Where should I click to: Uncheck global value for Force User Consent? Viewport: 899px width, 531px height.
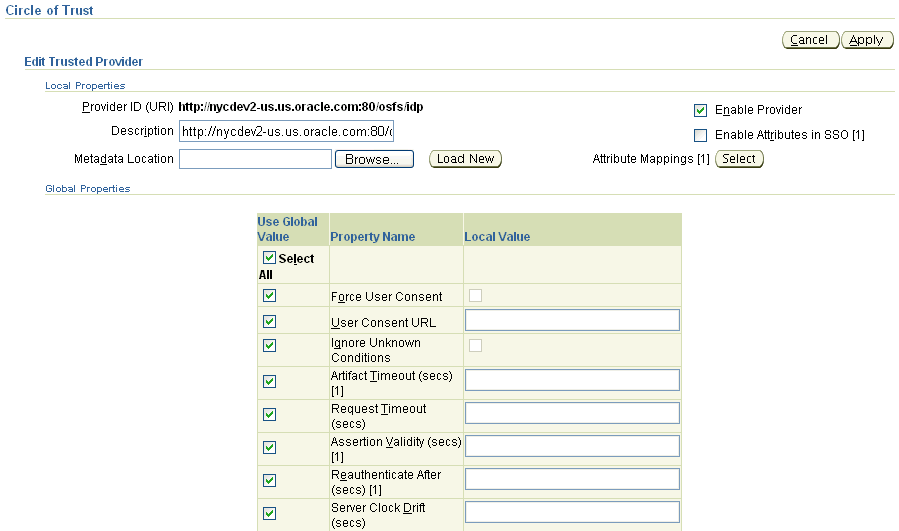tap(269, 295)
